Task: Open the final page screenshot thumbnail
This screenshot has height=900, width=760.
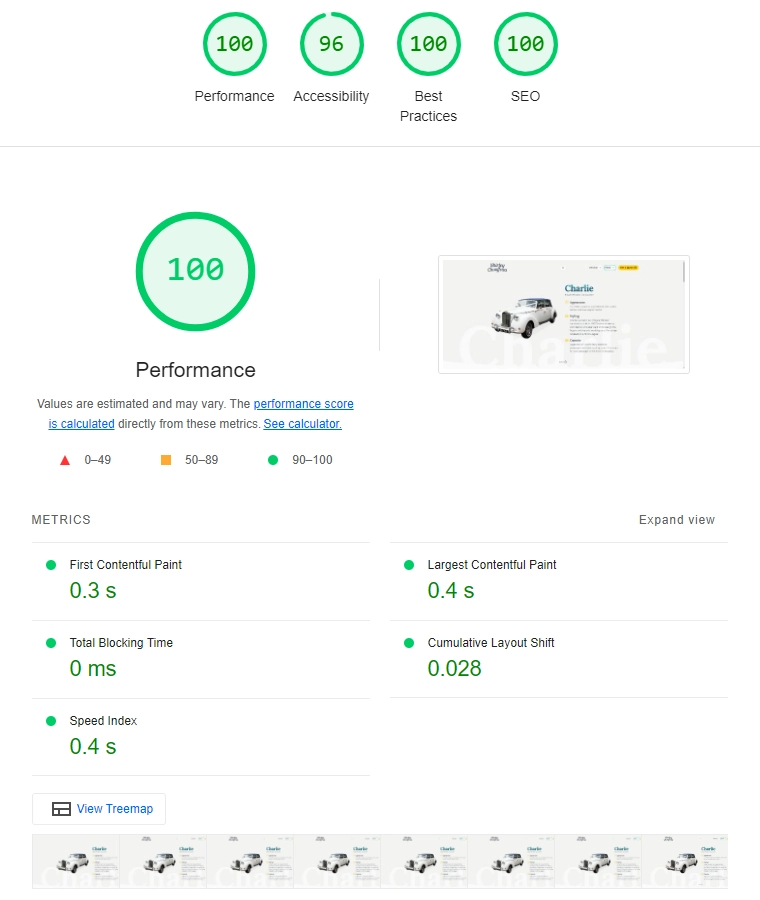Action: 563,314
